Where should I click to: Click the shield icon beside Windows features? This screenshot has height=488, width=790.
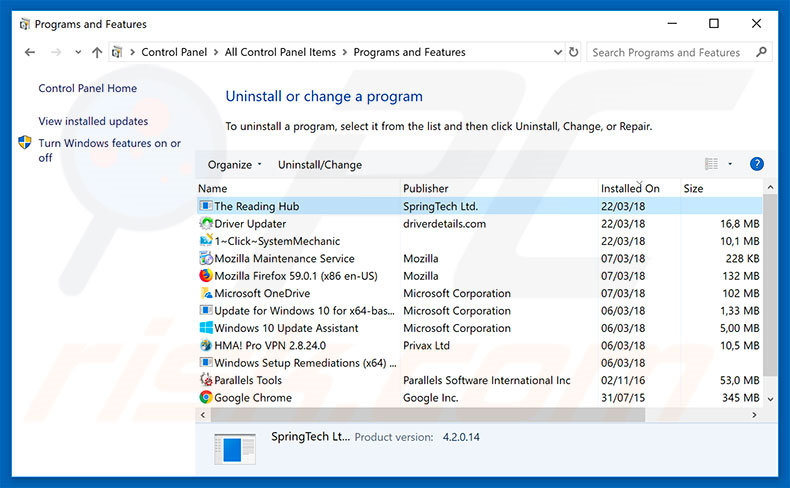pos(25,143)
